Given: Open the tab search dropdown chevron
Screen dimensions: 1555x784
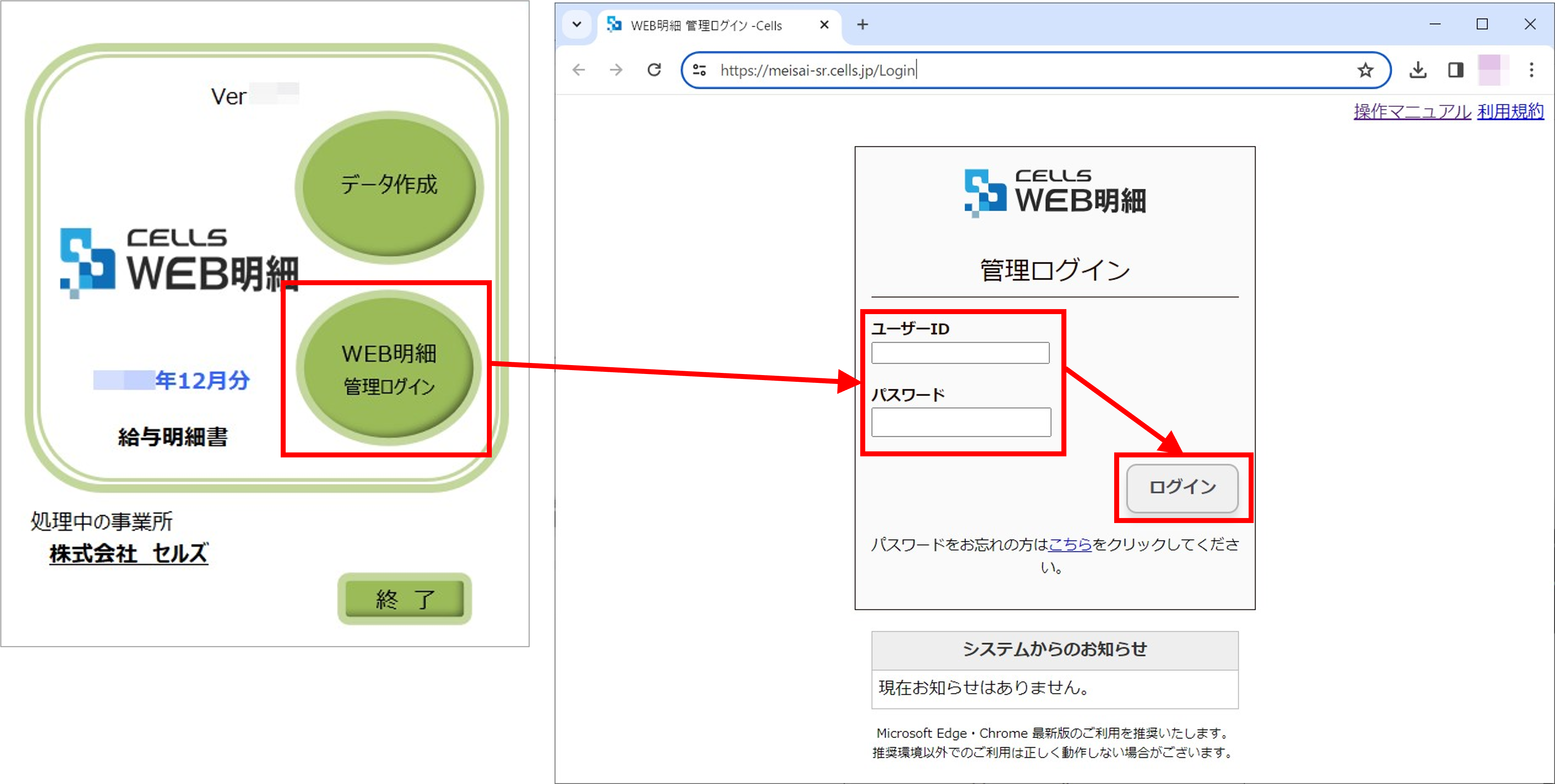Looking at the screenshot, I should (x=577, y=25).
